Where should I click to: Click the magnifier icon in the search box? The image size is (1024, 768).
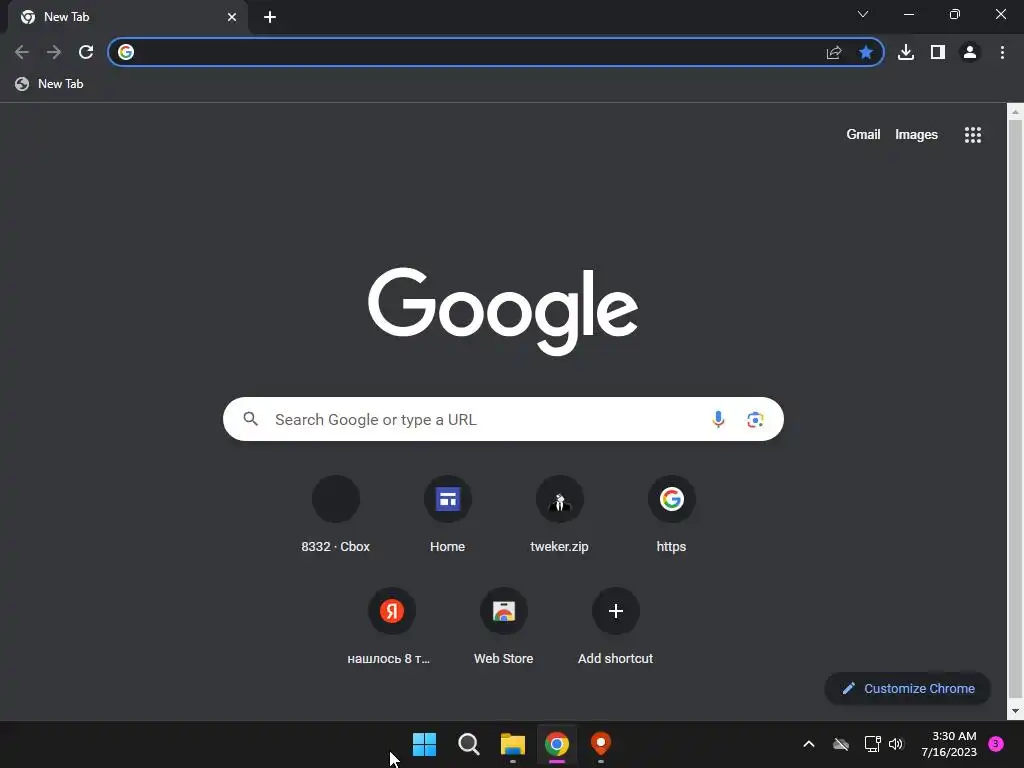click(x=251, y=419)
